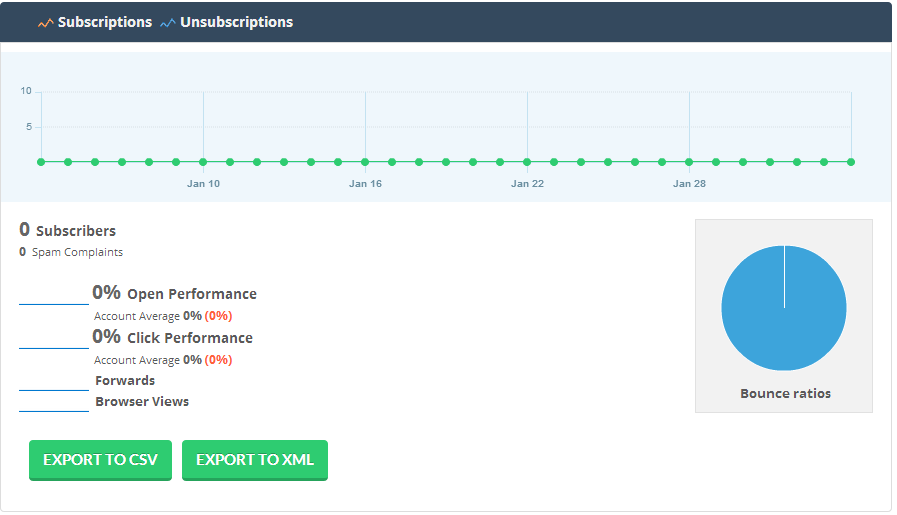The width and height of the screenshot is (897, 515).
Task: Click the Browser Views label
Action: 142,402
